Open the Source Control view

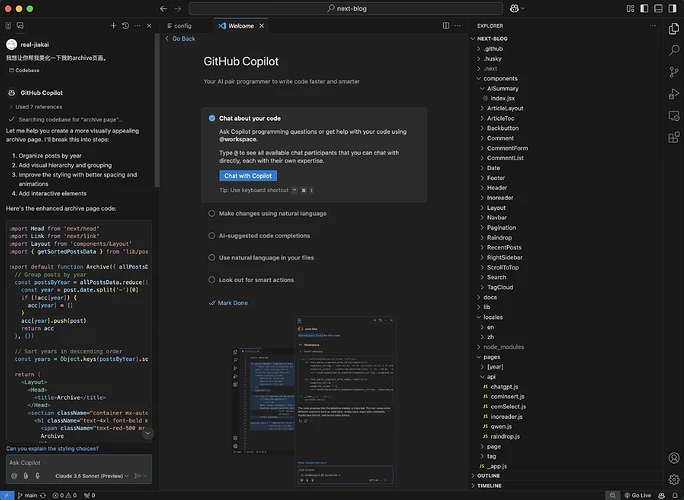click(x=674, y=72)
